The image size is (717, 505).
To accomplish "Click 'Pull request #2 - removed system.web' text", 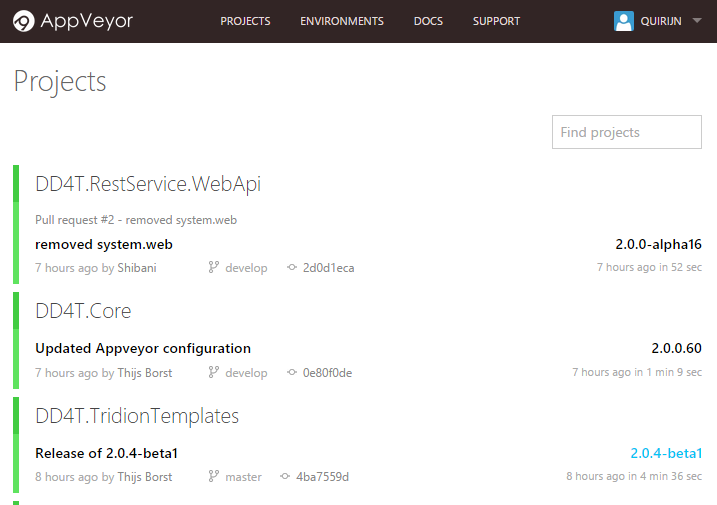I will click(x=136, y=220).
